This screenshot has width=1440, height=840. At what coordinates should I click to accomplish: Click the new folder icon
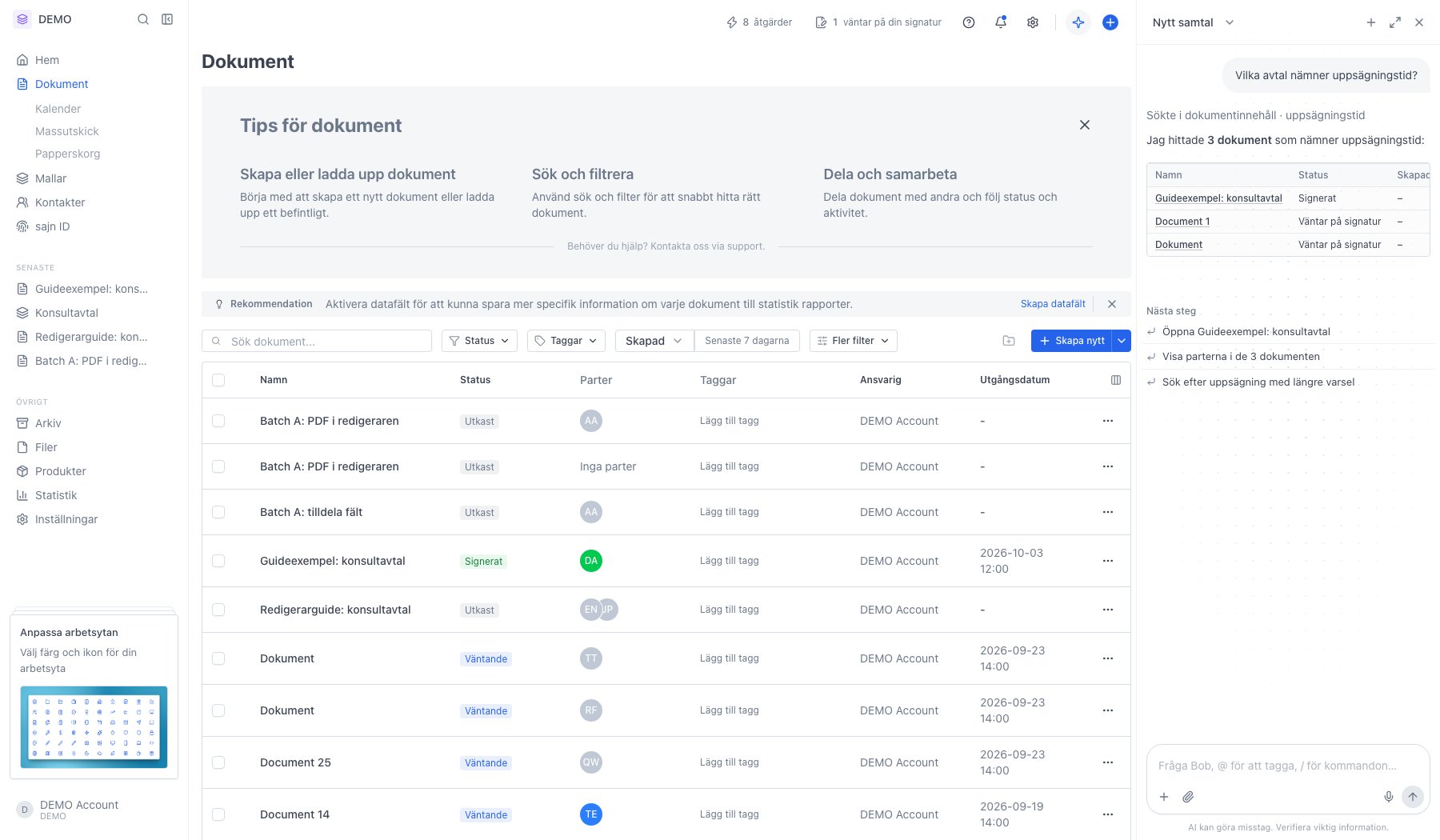pos(1009,341)
